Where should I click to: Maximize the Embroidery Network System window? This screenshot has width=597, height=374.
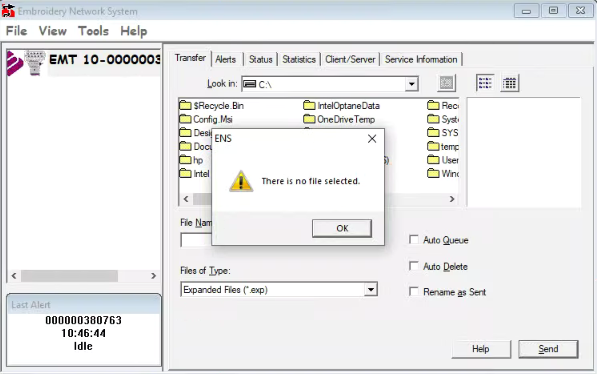553,11
